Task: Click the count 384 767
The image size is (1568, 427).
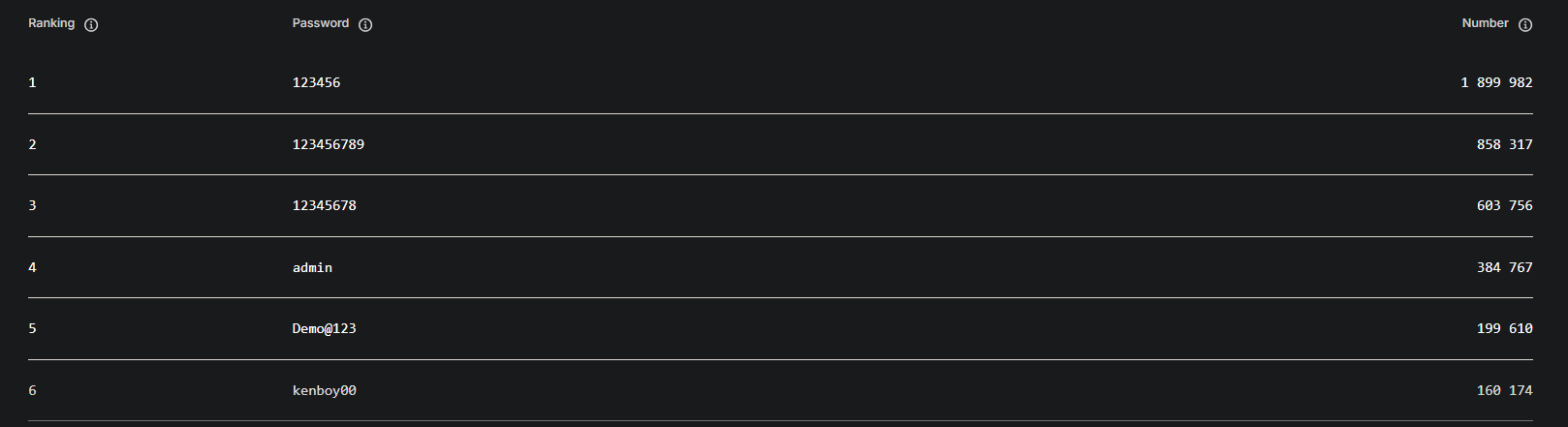Action: [1504, 267]
